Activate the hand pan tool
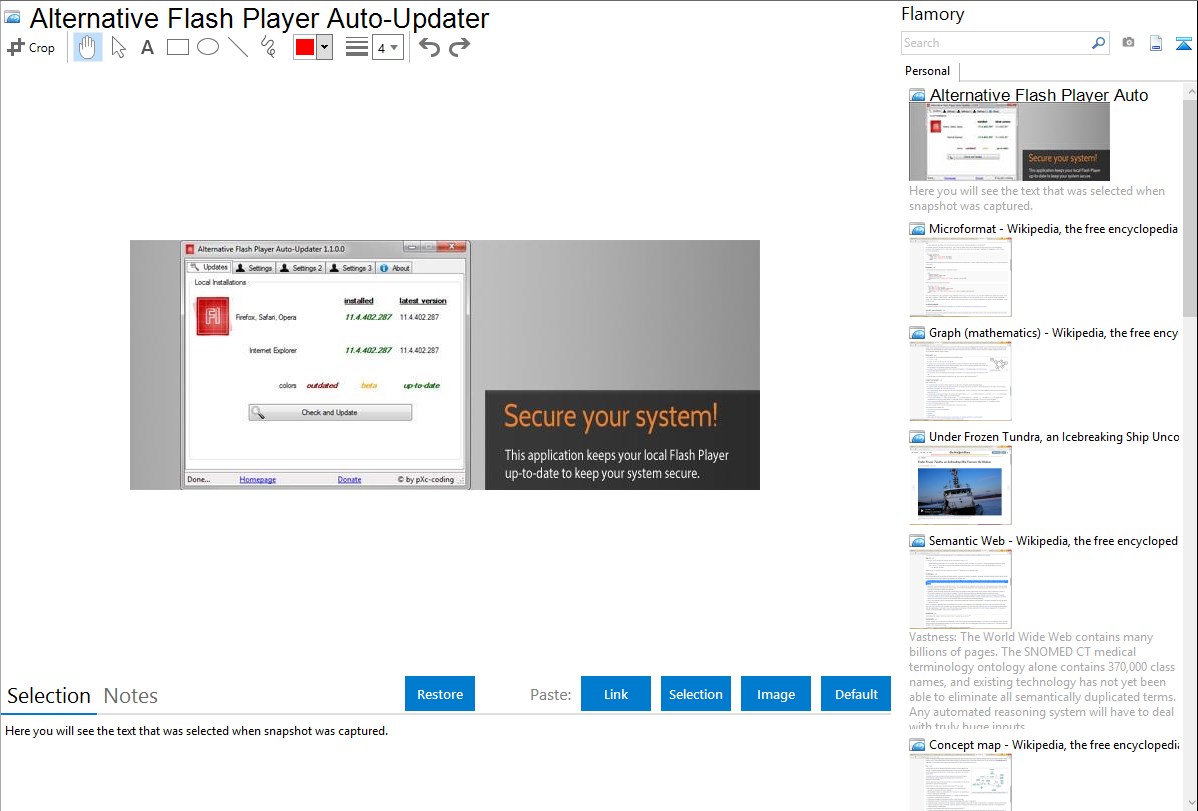This screenshot has width=1198, height=811. click(x=87, y=47)
